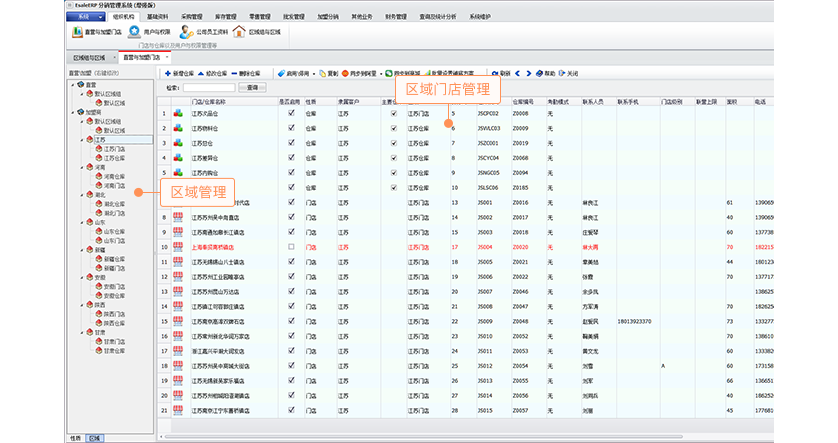Click the 查询 search button
The height and width of the screenshot is (443, 838).
click(x=252, y=88)
